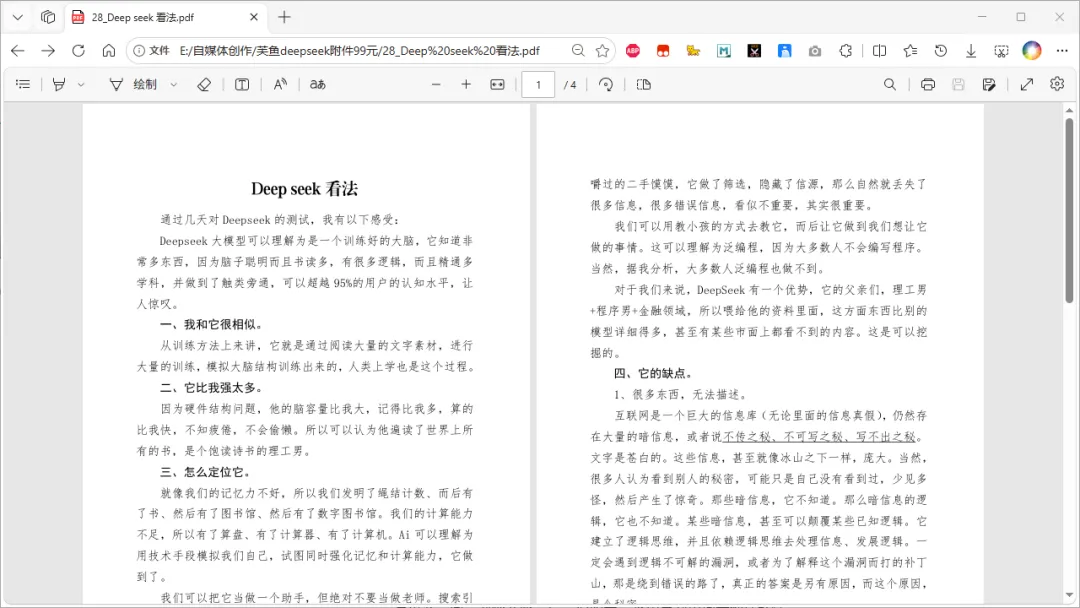Click the line "1、很多东西，无法描述。"
Image resolution: width=1080 pixels, height=608 pixels.
point(681,395)
